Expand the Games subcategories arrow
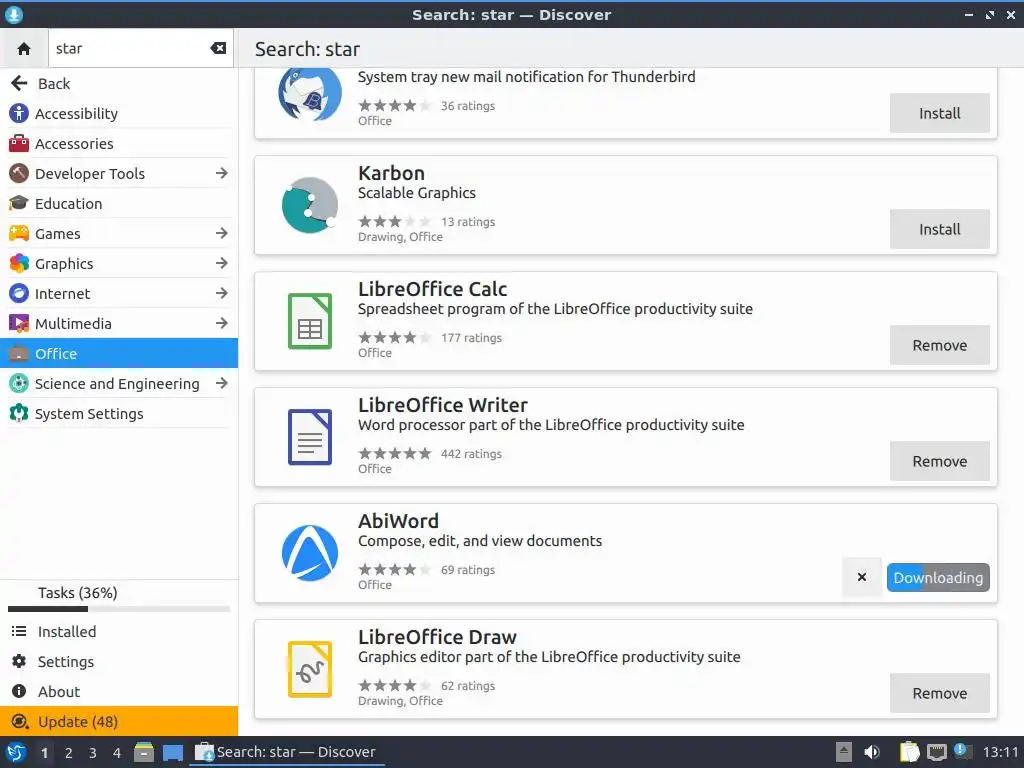1024x768 pixels. (x=221, y=233)
